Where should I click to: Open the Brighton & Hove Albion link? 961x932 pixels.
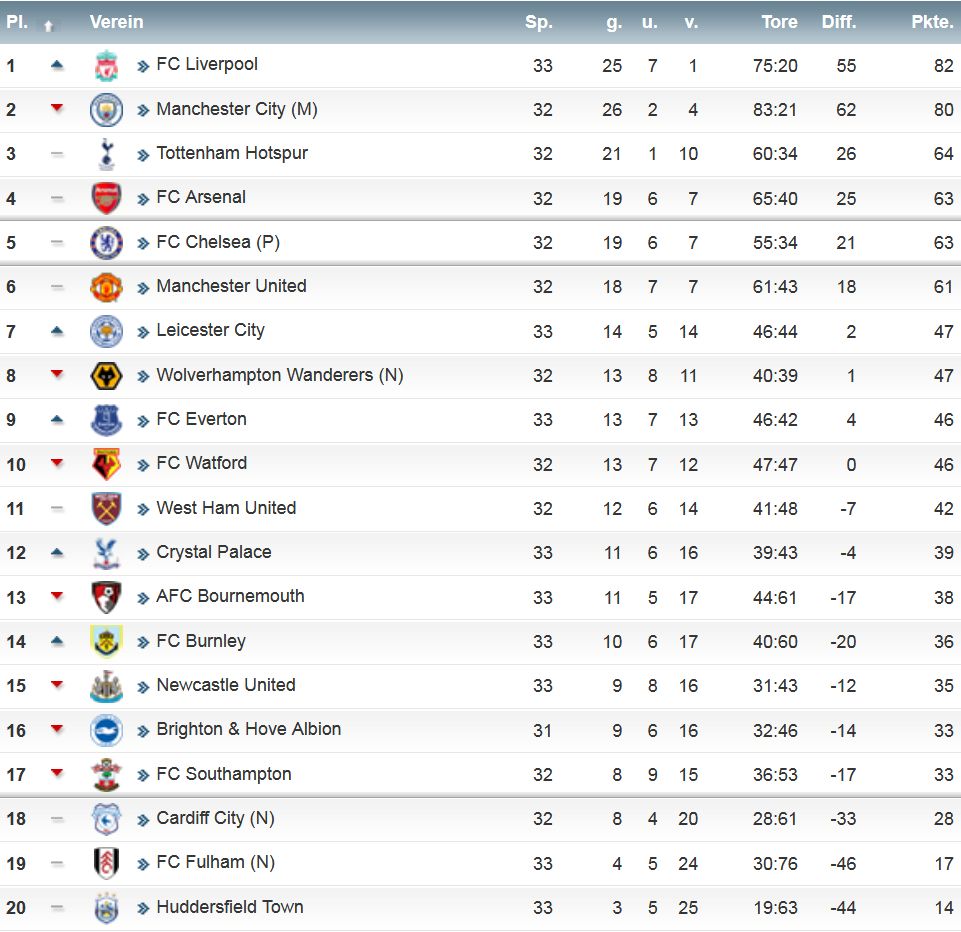(x=248, y=729)
